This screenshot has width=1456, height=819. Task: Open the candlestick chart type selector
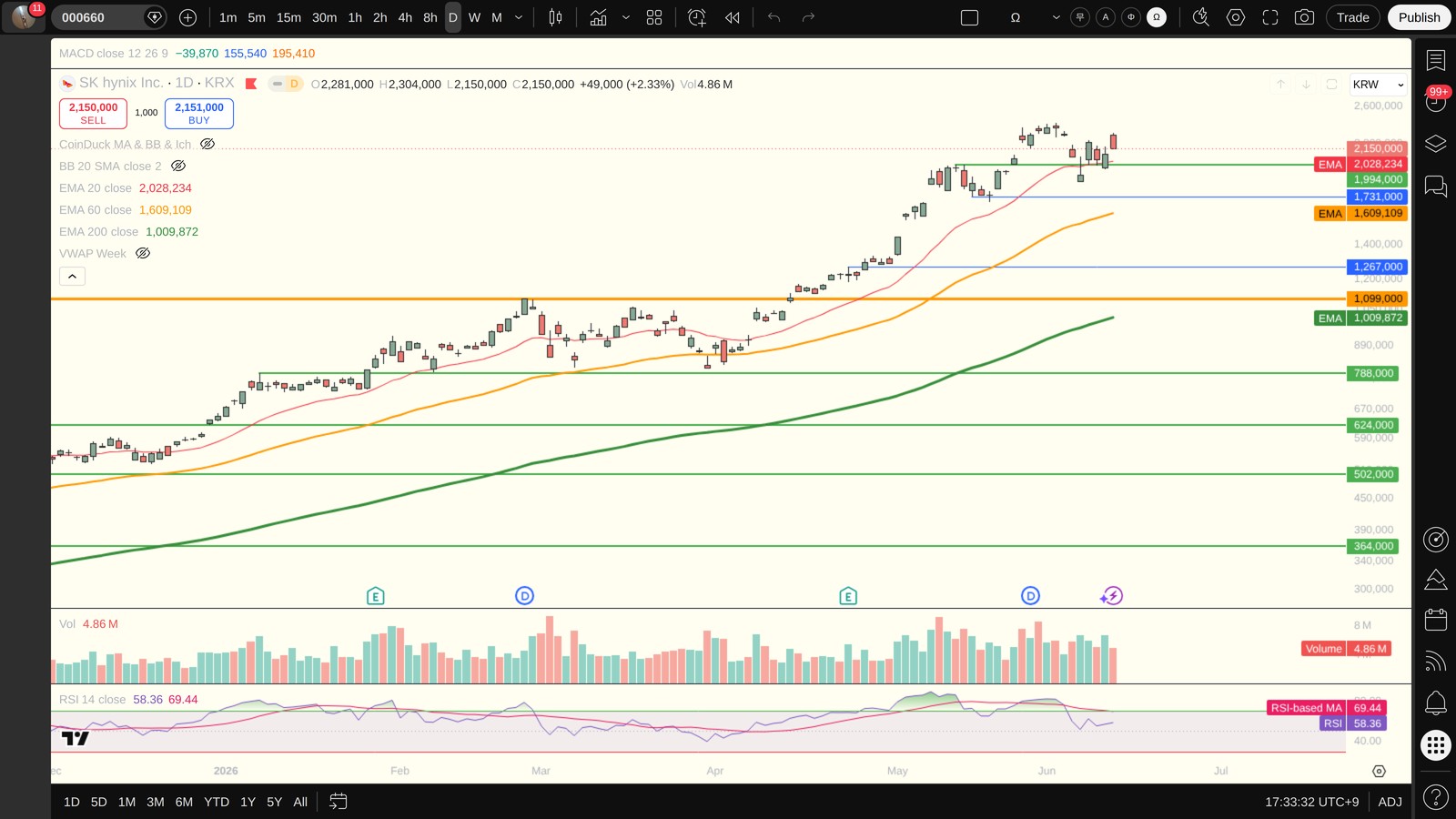(555, 17)
